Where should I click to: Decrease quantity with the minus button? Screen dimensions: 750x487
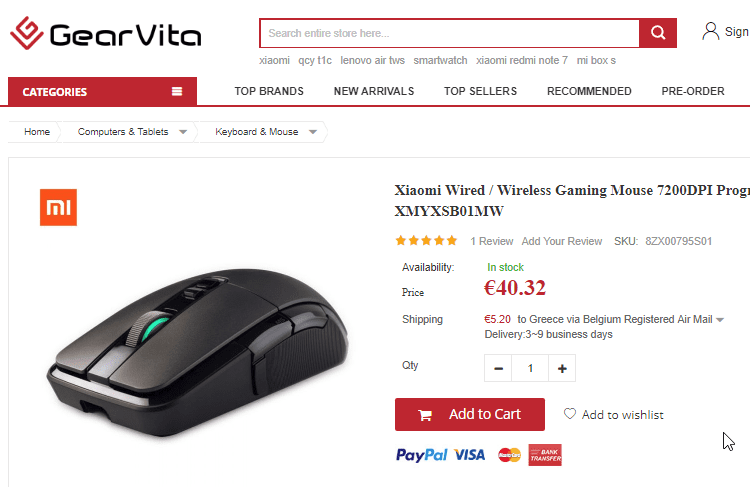pyautogui.click(x=498, y=368)
